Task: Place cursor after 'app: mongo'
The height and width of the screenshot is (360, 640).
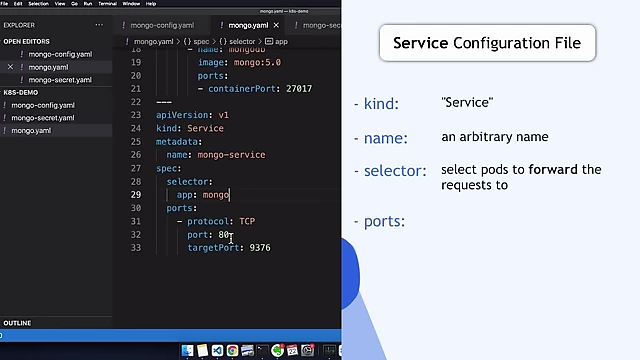Action: (229, 195)
